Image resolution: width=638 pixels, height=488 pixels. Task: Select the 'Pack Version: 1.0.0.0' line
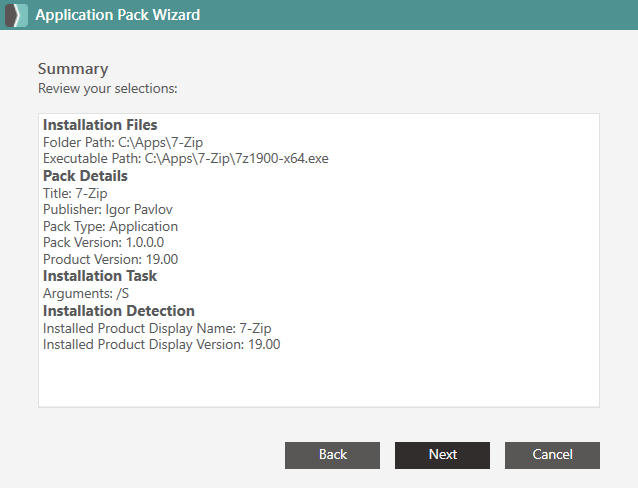pos(103,243)
